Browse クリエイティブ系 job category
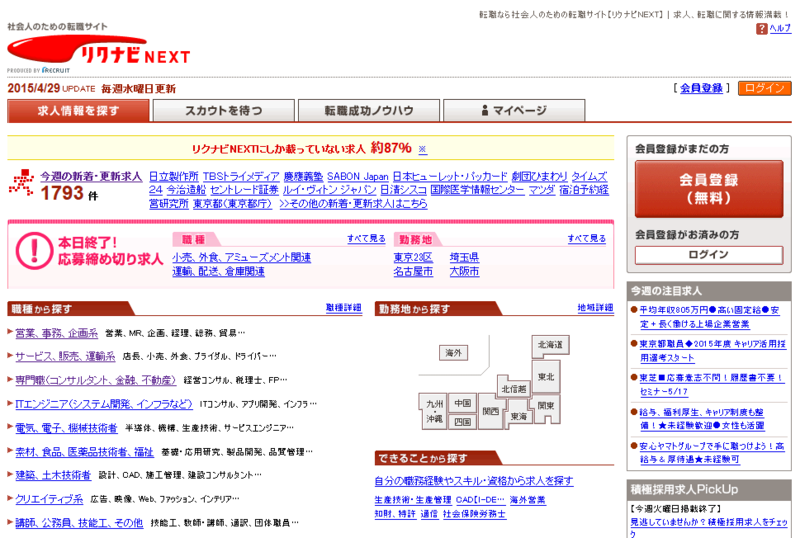The width and height of the screenshot is (800, 538). [49, 499]
